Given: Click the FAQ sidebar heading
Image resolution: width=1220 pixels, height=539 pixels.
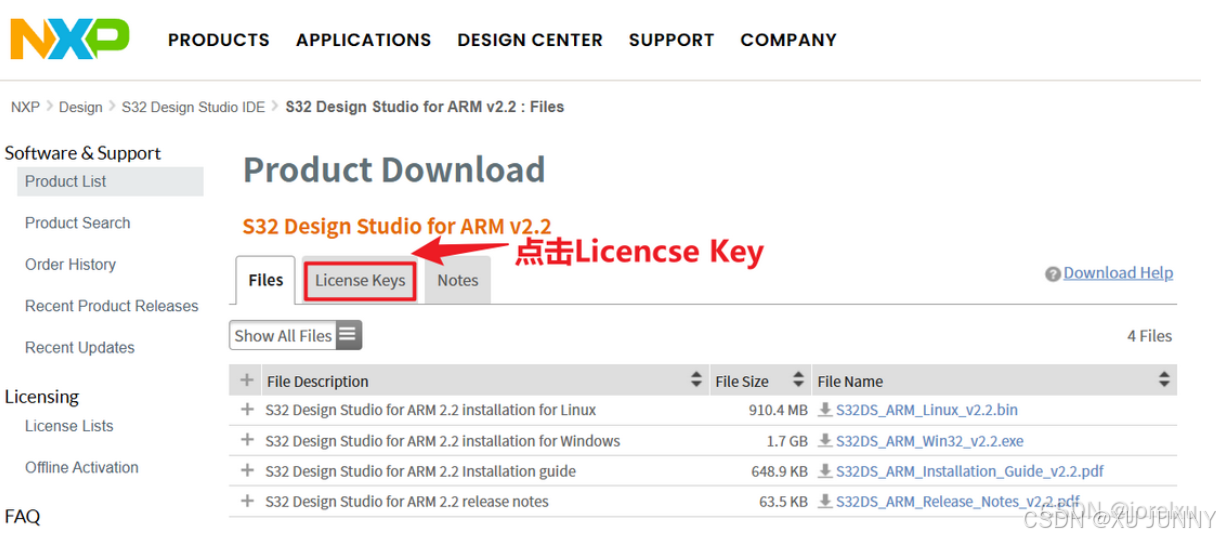Looking at the screenshot, I should (x=23, y=517).
